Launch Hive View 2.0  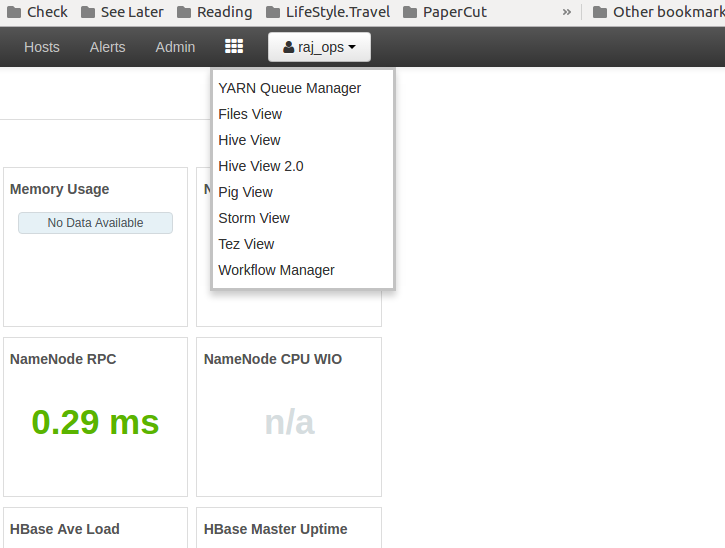click(x=261, y=166)
